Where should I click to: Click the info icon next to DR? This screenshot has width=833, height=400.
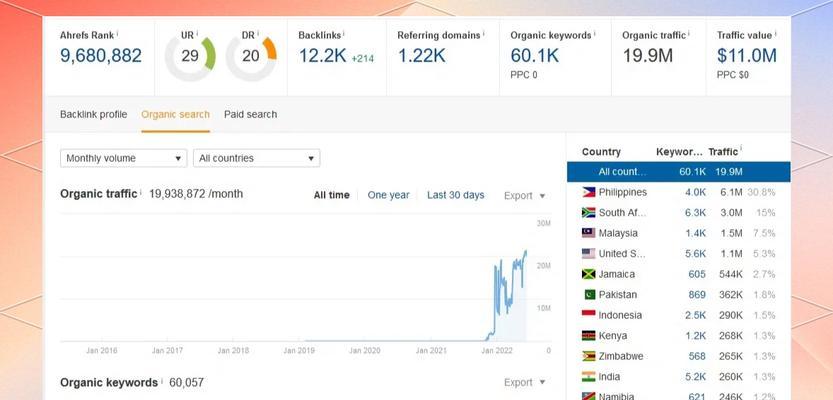tap(258, 33)
